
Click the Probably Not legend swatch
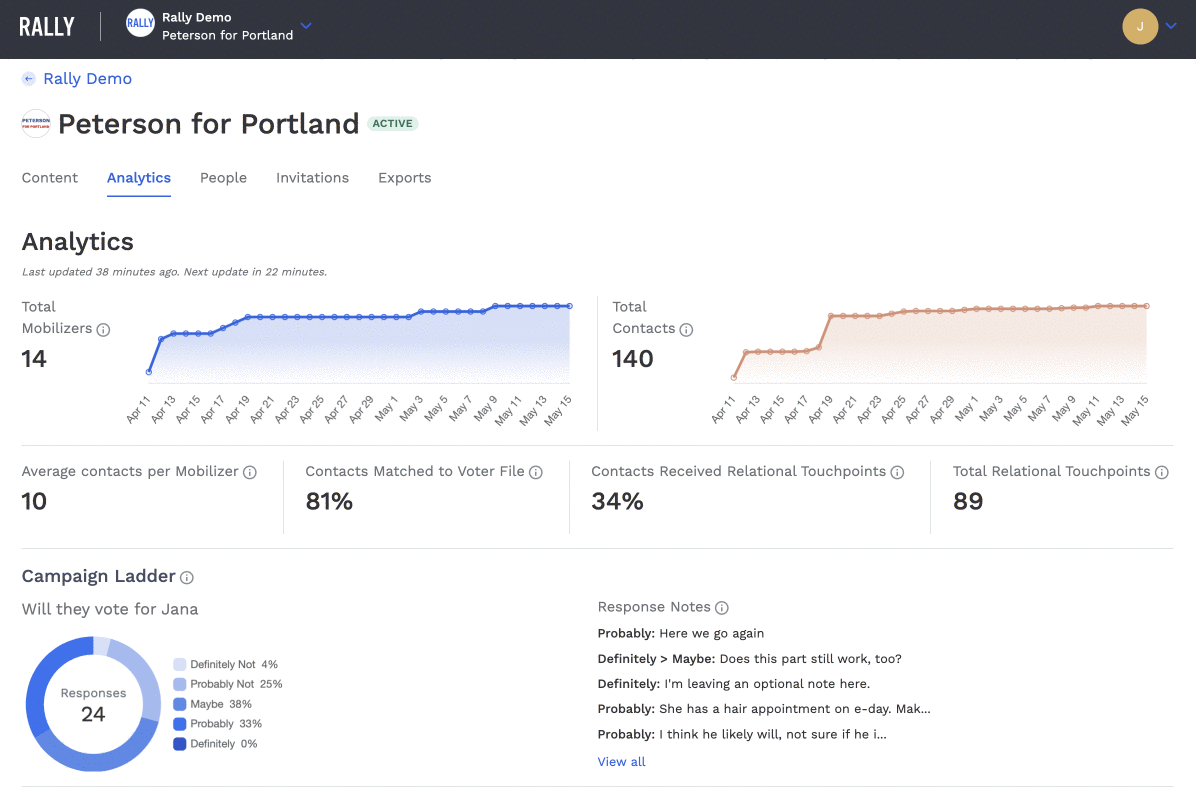coord(180,685)
